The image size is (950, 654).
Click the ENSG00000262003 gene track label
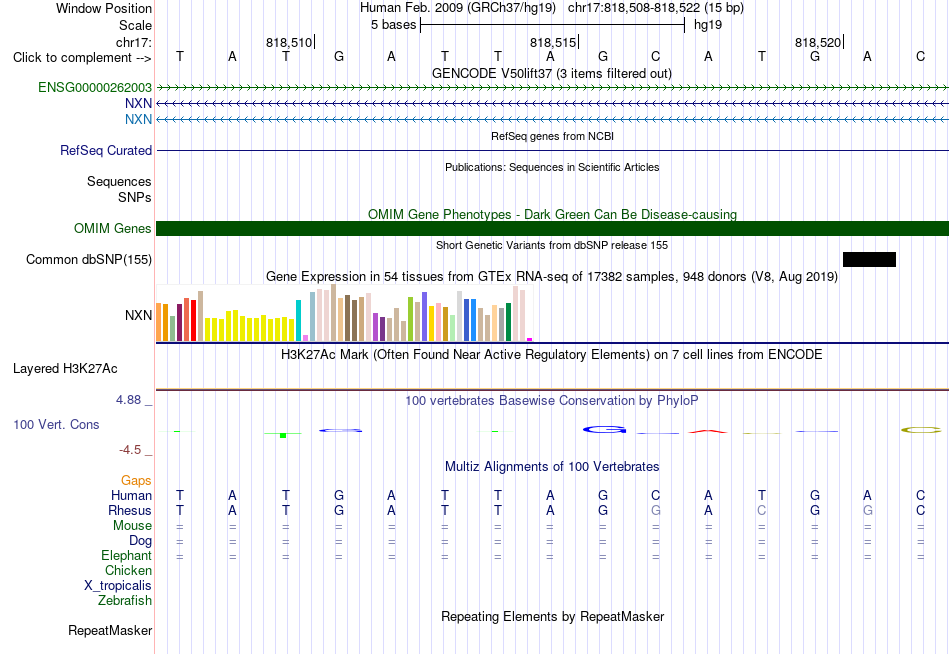pos(95,87)
